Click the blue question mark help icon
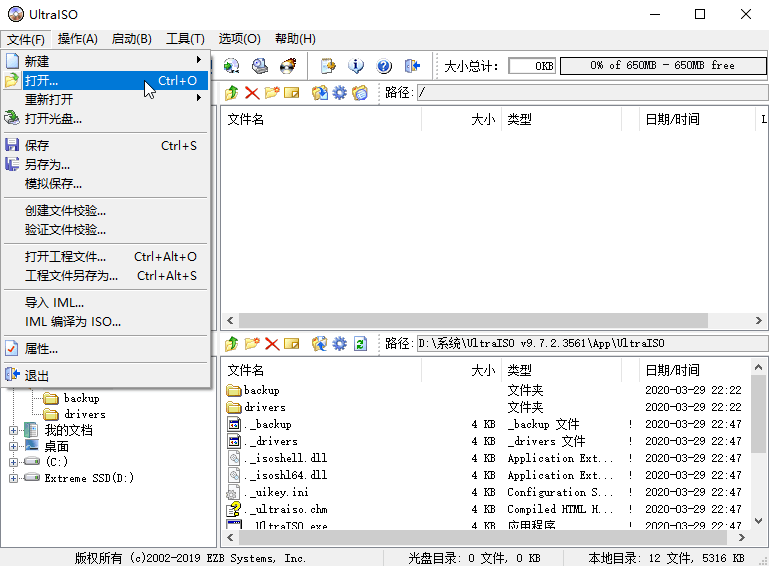This screenshot has width=769, height=566. click(x=384, y=66)
